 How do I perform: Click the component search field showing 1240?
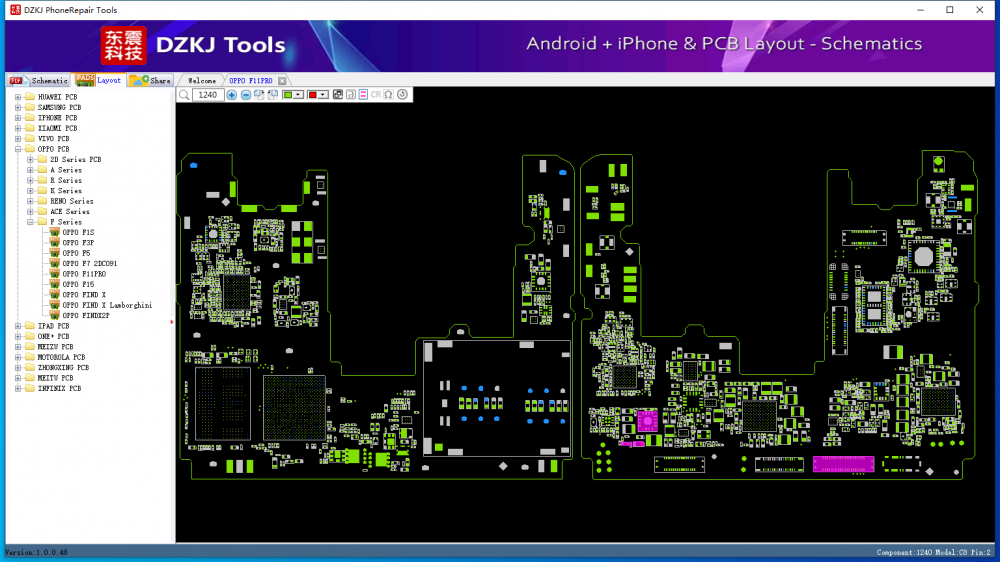[208, 95]
